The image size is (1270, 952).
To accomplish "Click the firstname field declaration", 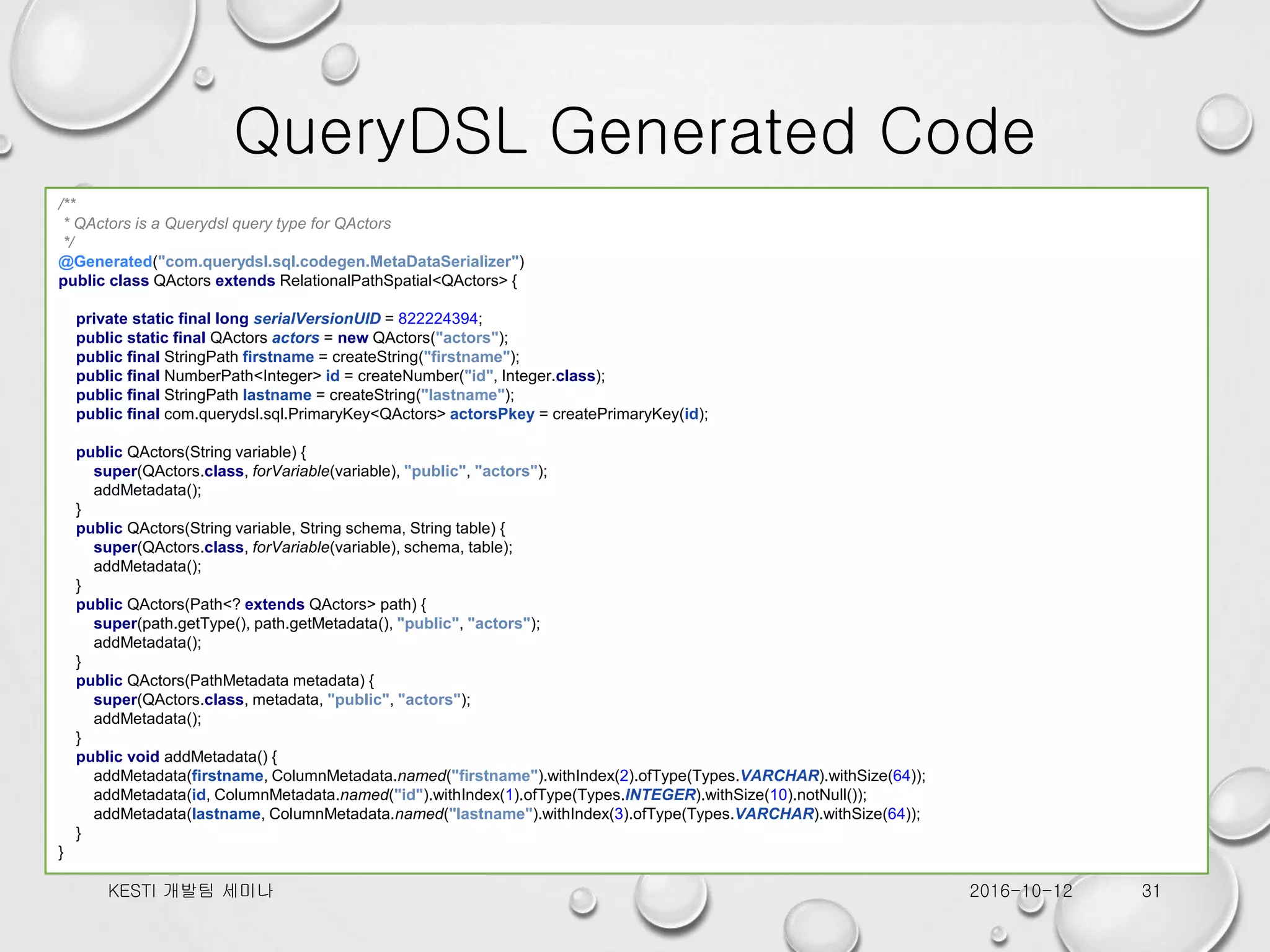I will click(x=278, y=357).
